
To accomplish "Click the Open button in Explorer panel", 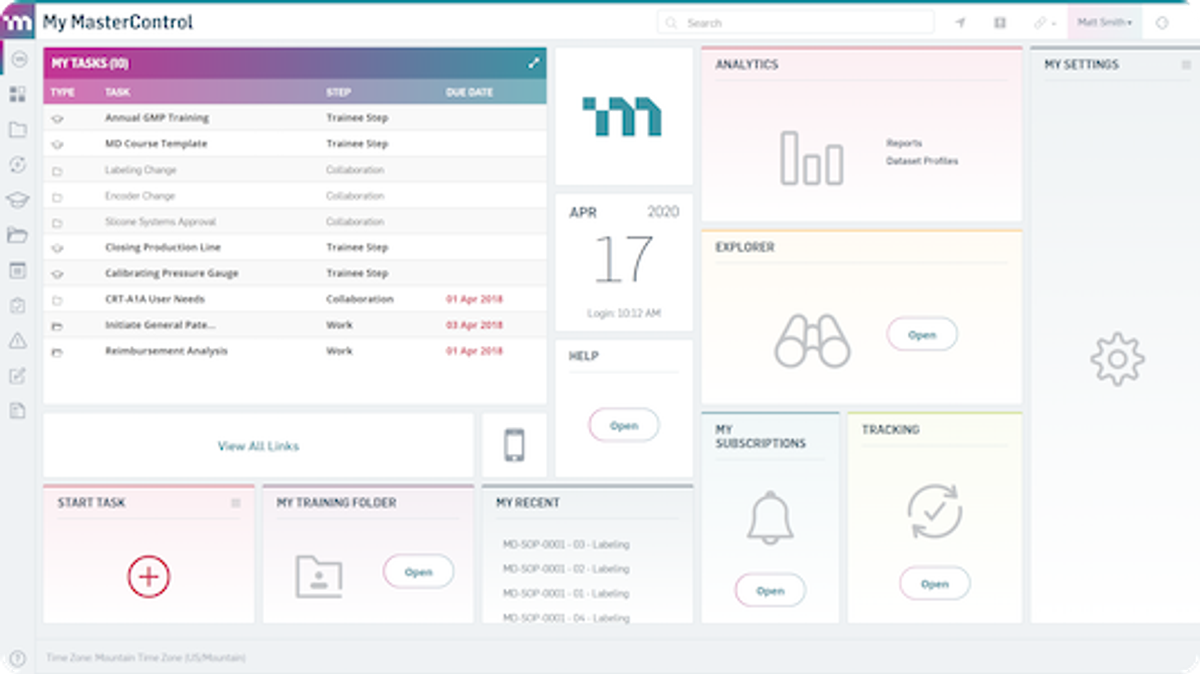I will pos(922,335).
